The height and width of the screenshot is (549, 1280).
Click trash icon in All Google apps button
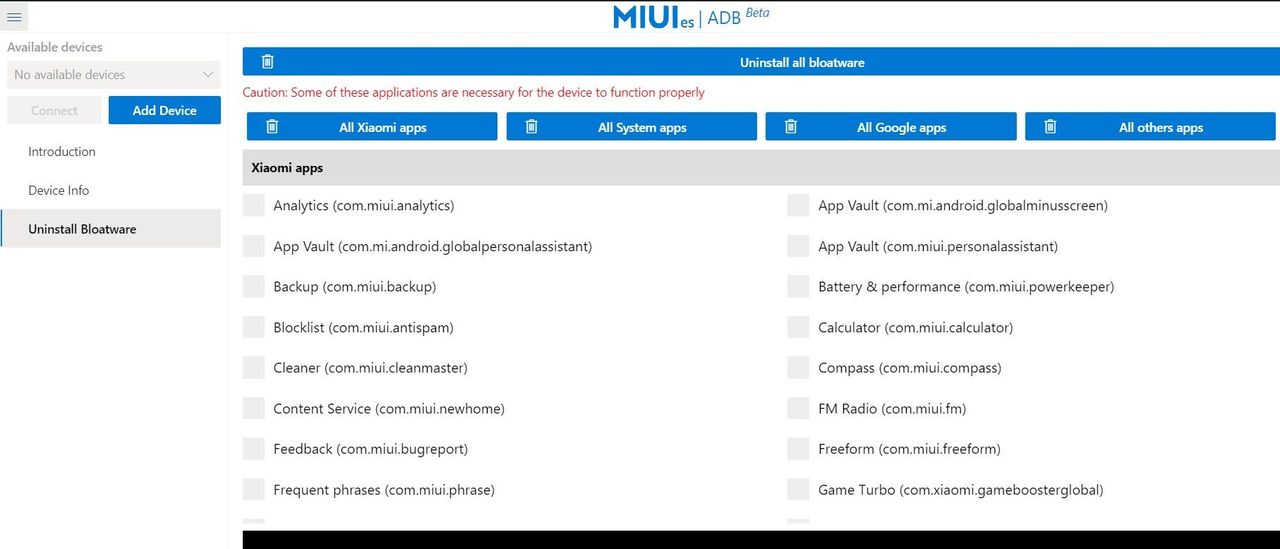(791, 127)
